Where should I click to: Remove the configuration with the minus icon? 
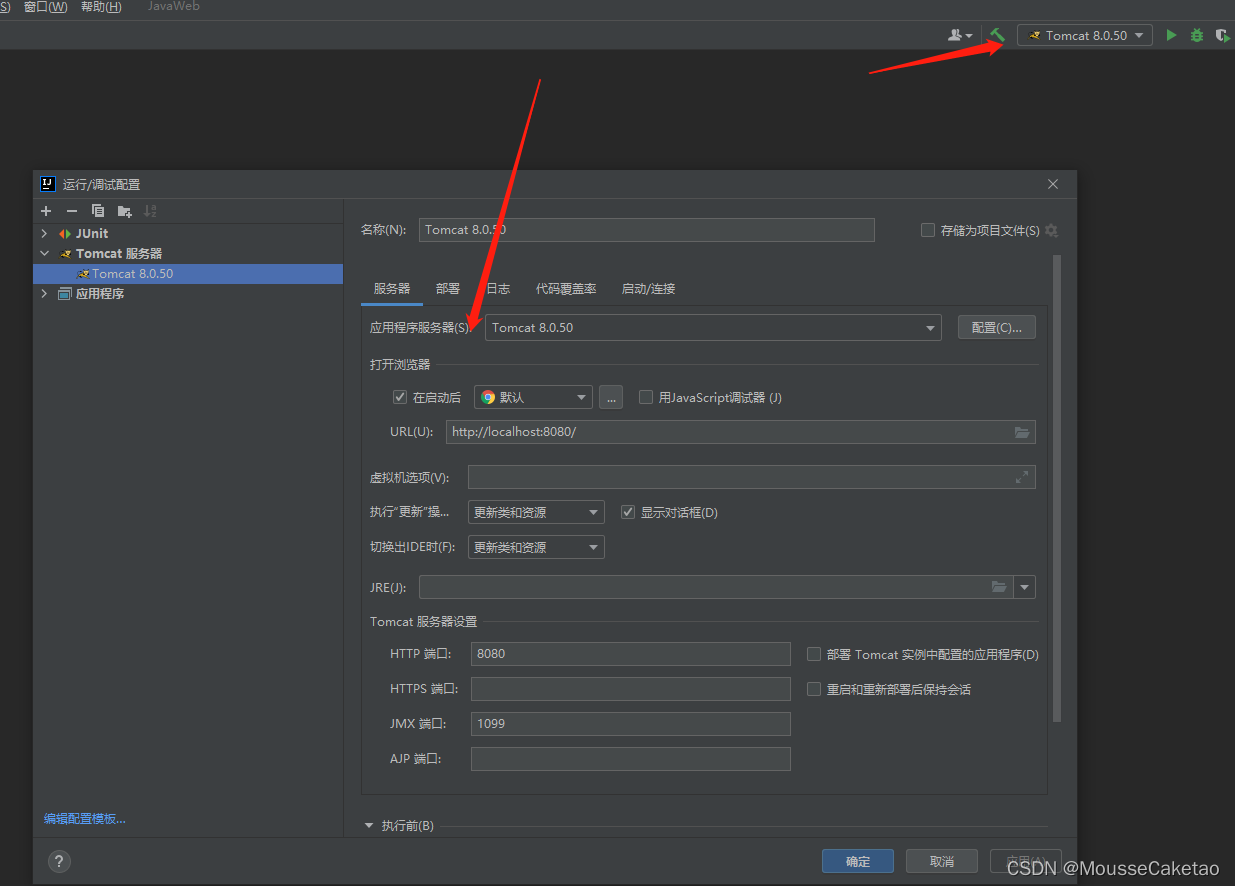pos(72,211)
